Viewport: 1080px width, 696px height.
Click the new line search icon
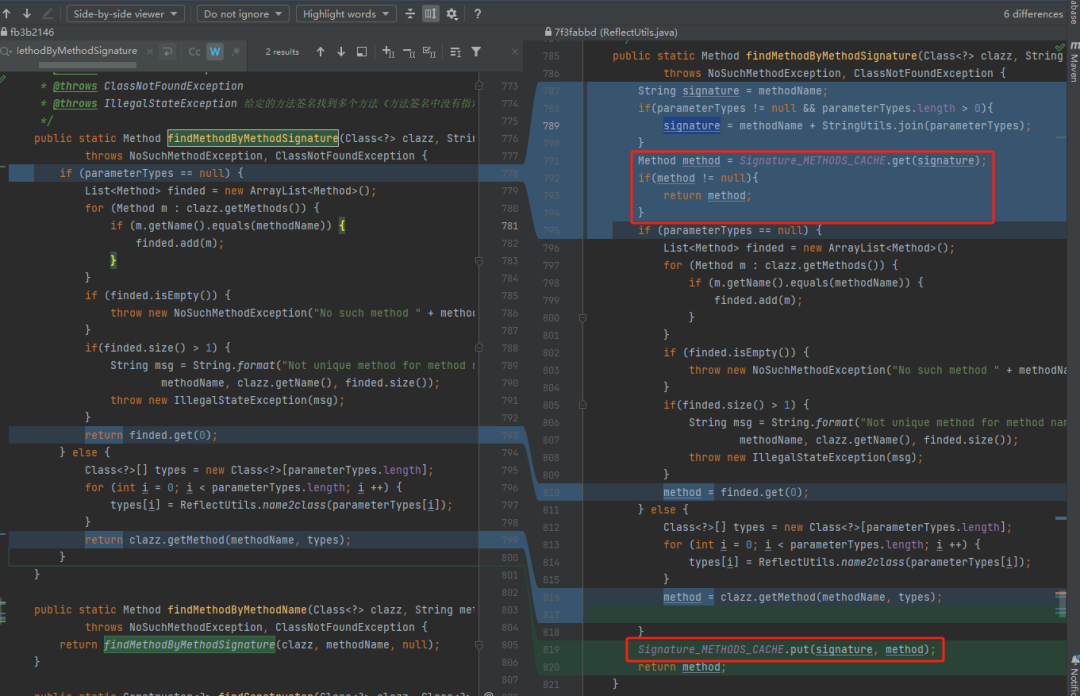point(168,52)
